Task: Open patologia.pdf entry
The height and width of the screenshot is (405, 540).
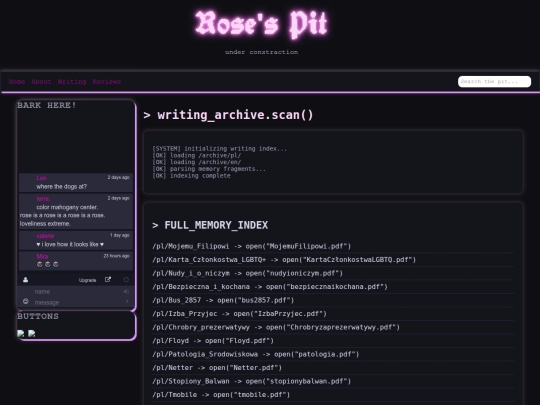Action: (256, 354)
